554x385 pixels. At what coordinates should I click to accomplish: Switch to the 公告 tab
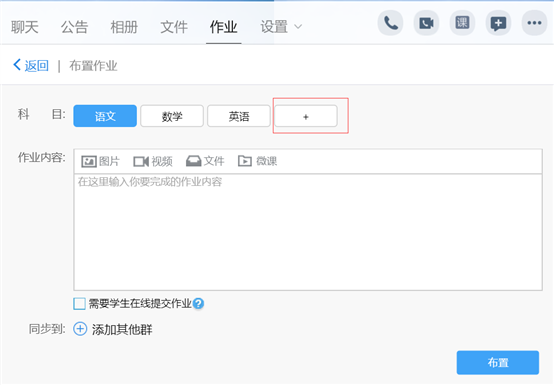74,27
